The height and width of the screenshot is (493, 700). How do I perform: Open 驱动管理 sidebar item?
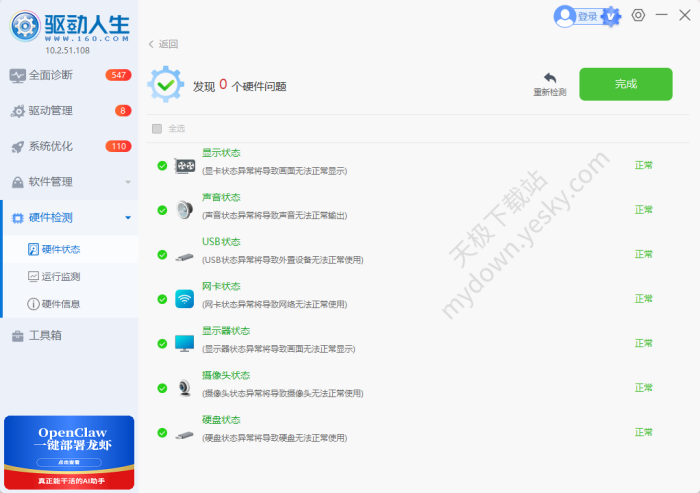click(x=50, y=110)
